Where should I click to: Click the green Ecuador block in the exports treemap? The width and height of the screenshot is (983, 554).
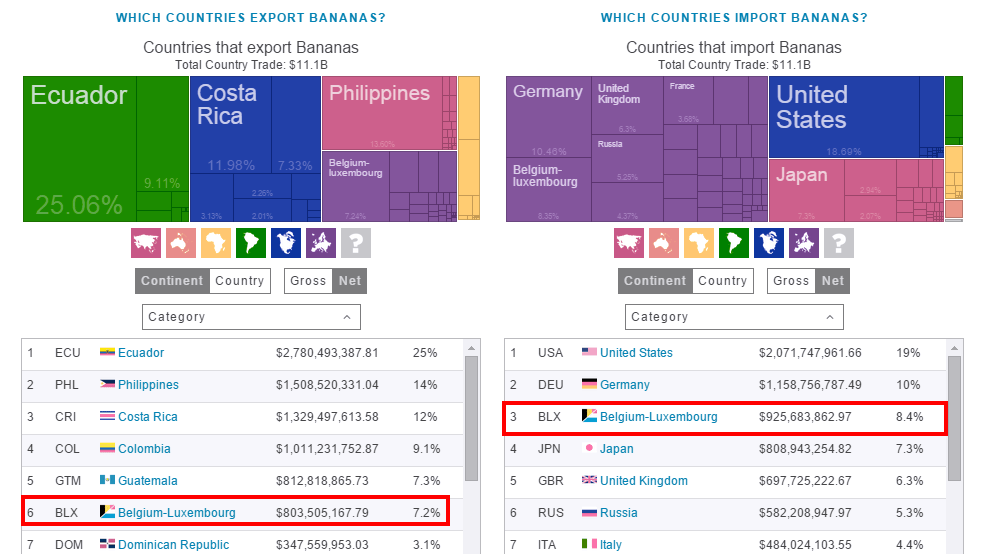(80, 150)
